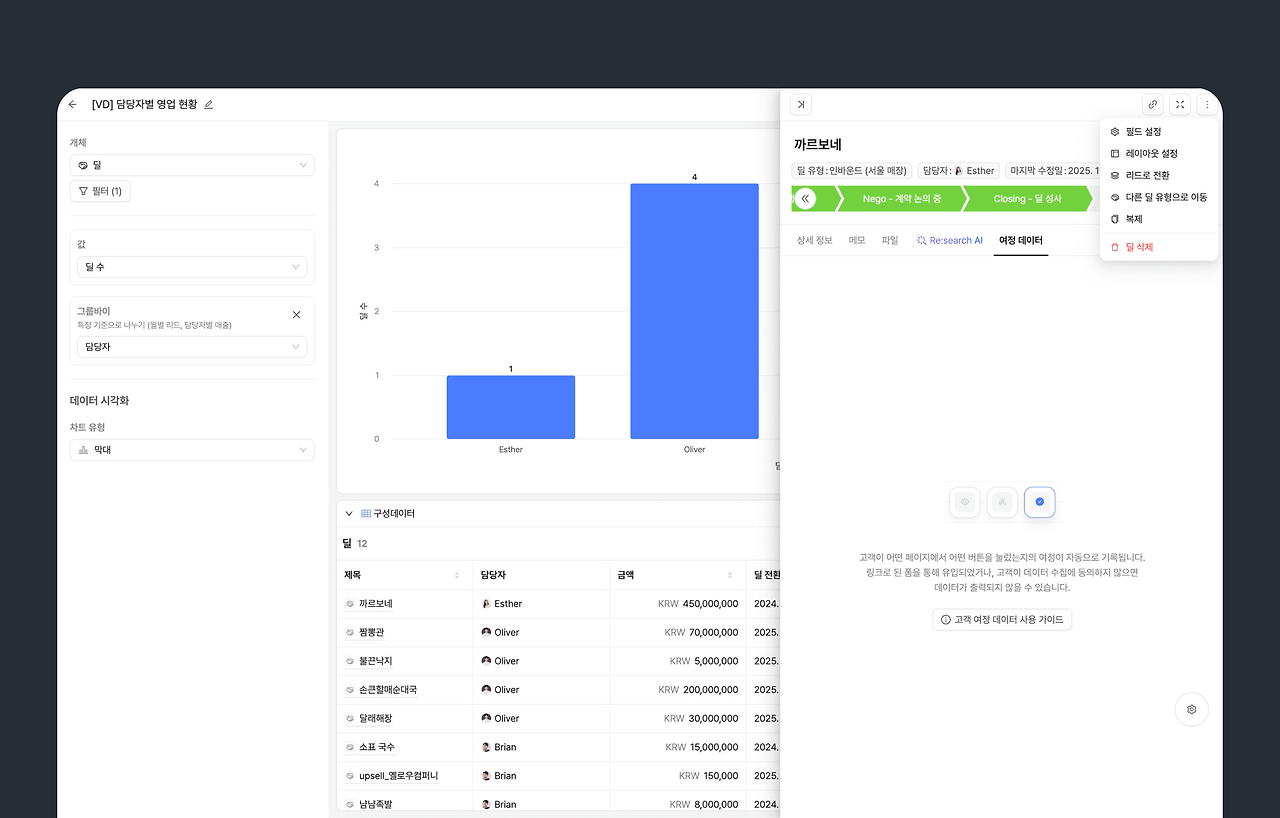The height and width of the screenshot is (818, 1280).
Task: Click the deal icon beside 짬뽕관
Action: click(x=350, y=632)
